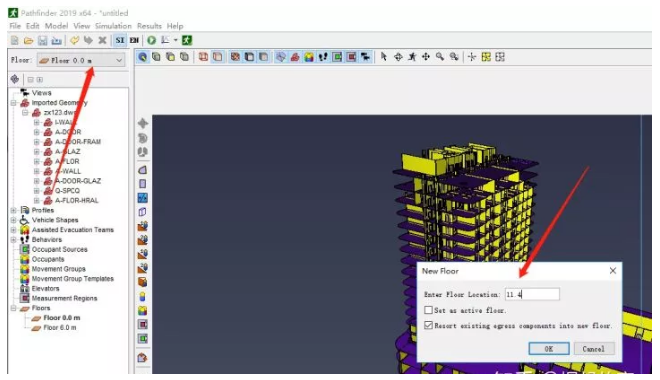Image resolution: width=660 pixels, height=380 pixels.
Task: Select the Roam running-figure tool
Action: click(412, 56)
